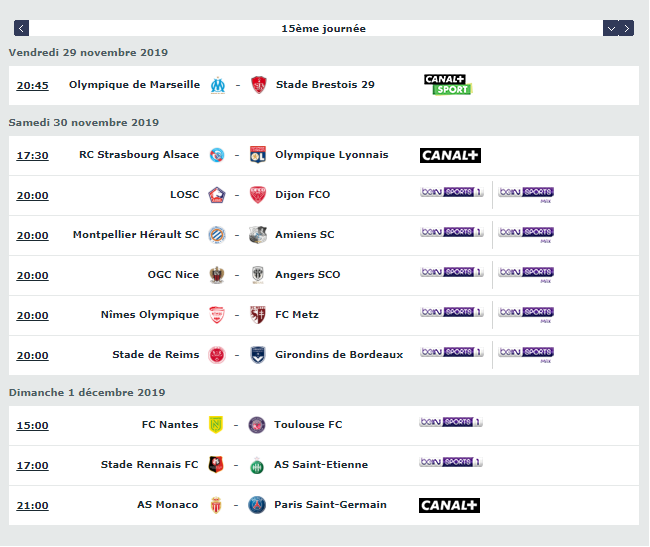Click the AS Saint-Etienne team name
Screen dimensions: 650x547
[x=321, y=465]
